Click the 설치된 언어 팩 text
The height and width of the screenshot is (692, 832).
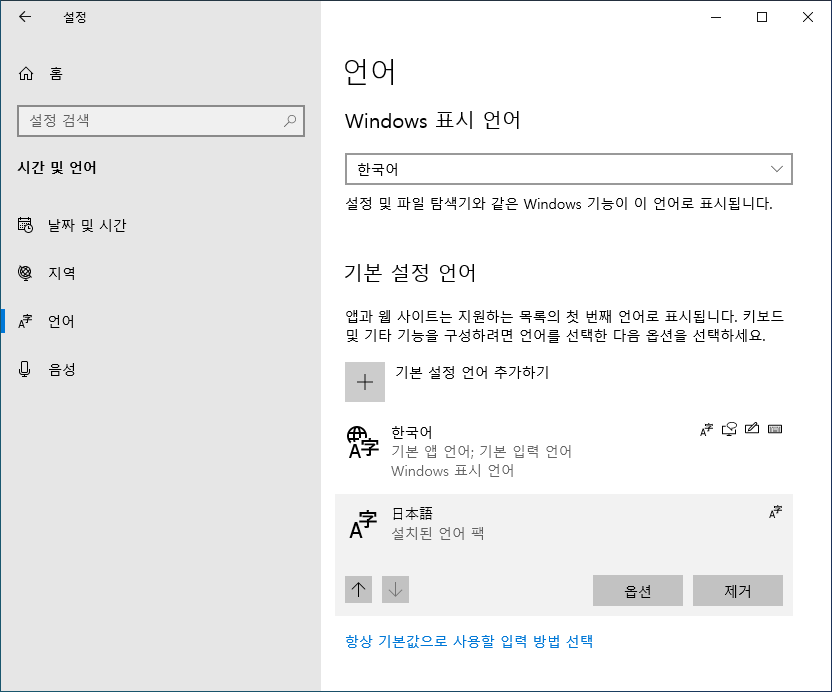point(438,533)
